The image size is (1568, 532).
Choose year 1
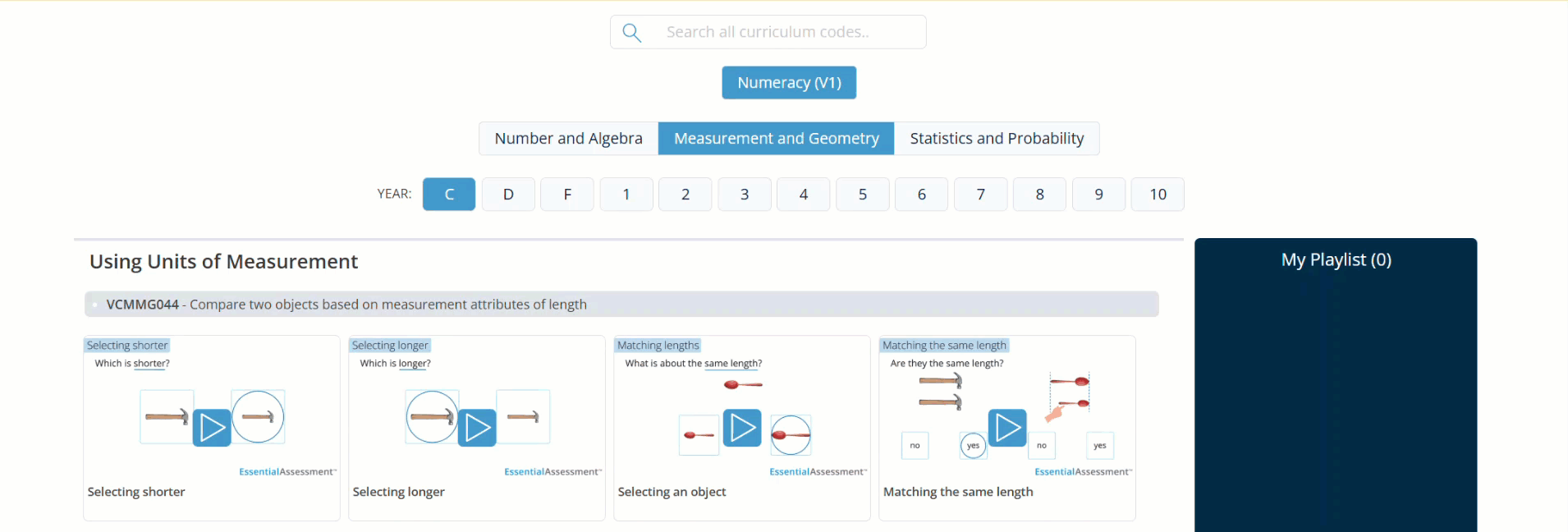click(626, 195)
